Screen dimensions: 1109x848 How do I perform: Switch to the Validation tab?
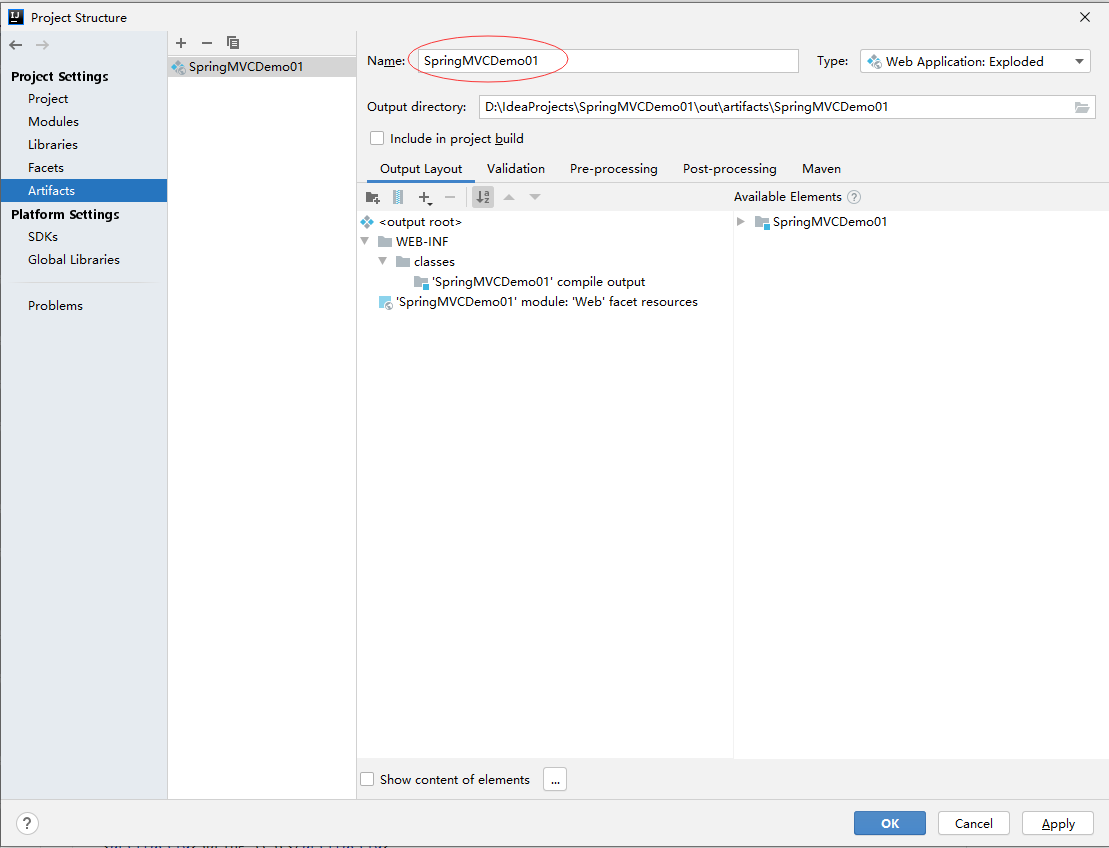516,169
